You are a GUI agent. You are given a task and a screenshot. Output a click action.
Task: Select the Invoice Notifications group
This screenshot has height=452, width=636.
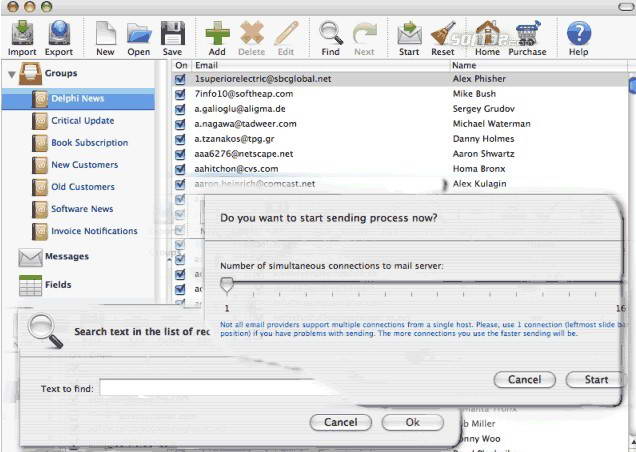[x=95, y=231]
